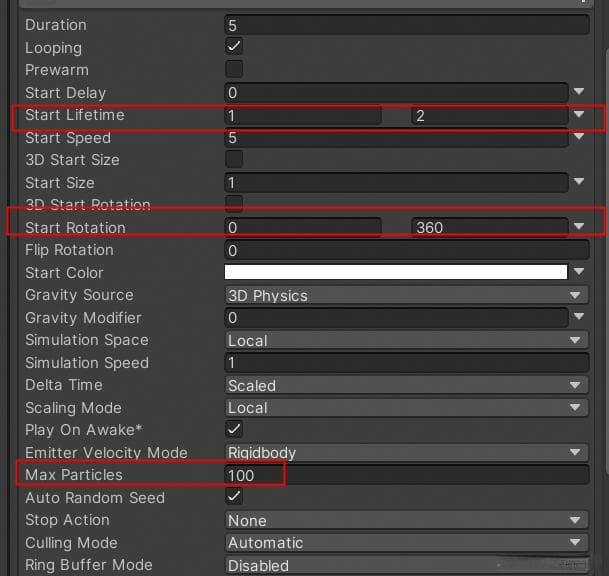609x576 pixels.
Task: Click the Flip Rotation value field
Action: pos(407,250)
